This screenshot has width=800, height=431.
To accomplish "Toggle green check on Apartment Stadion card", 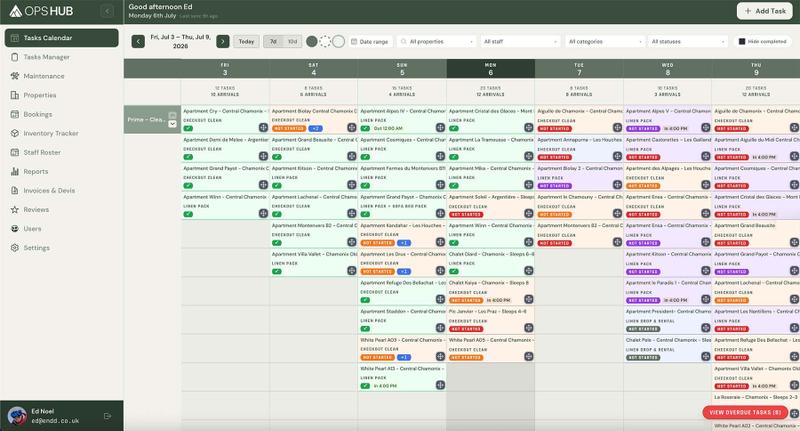I will pos(365,329).
